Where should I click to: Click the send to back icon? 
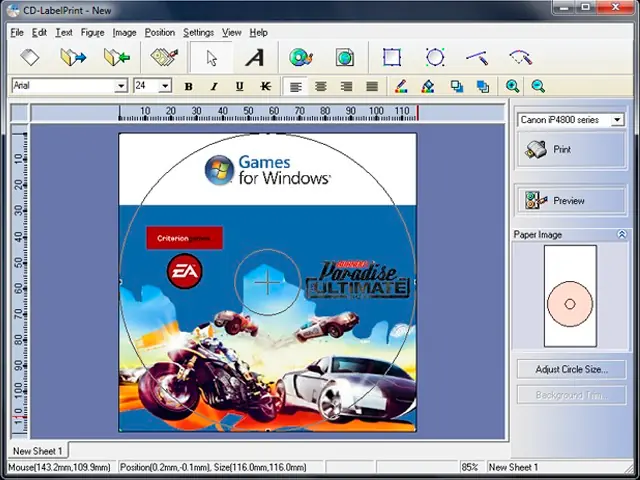point(483,86)
